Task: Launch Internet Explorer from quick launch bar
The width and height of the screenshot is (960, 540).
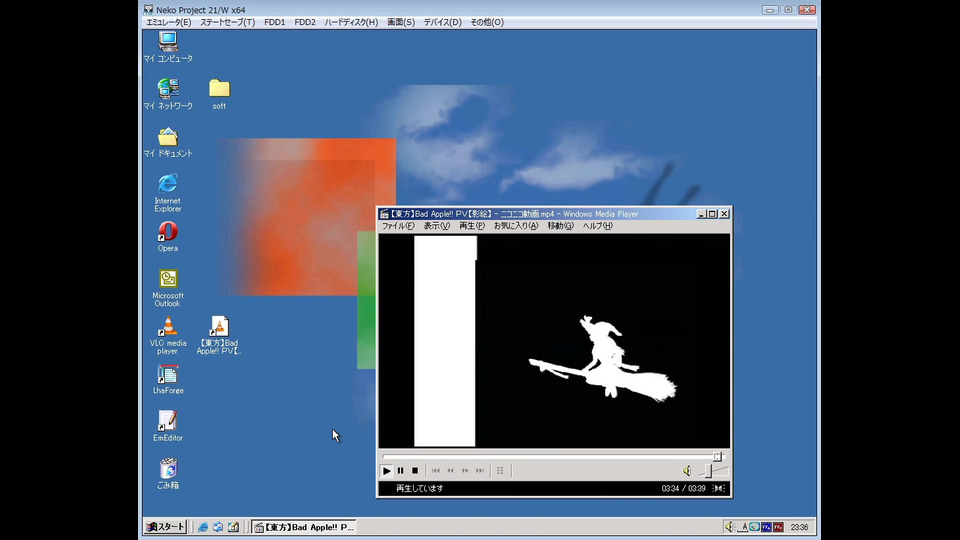Action: pos(203,527)
